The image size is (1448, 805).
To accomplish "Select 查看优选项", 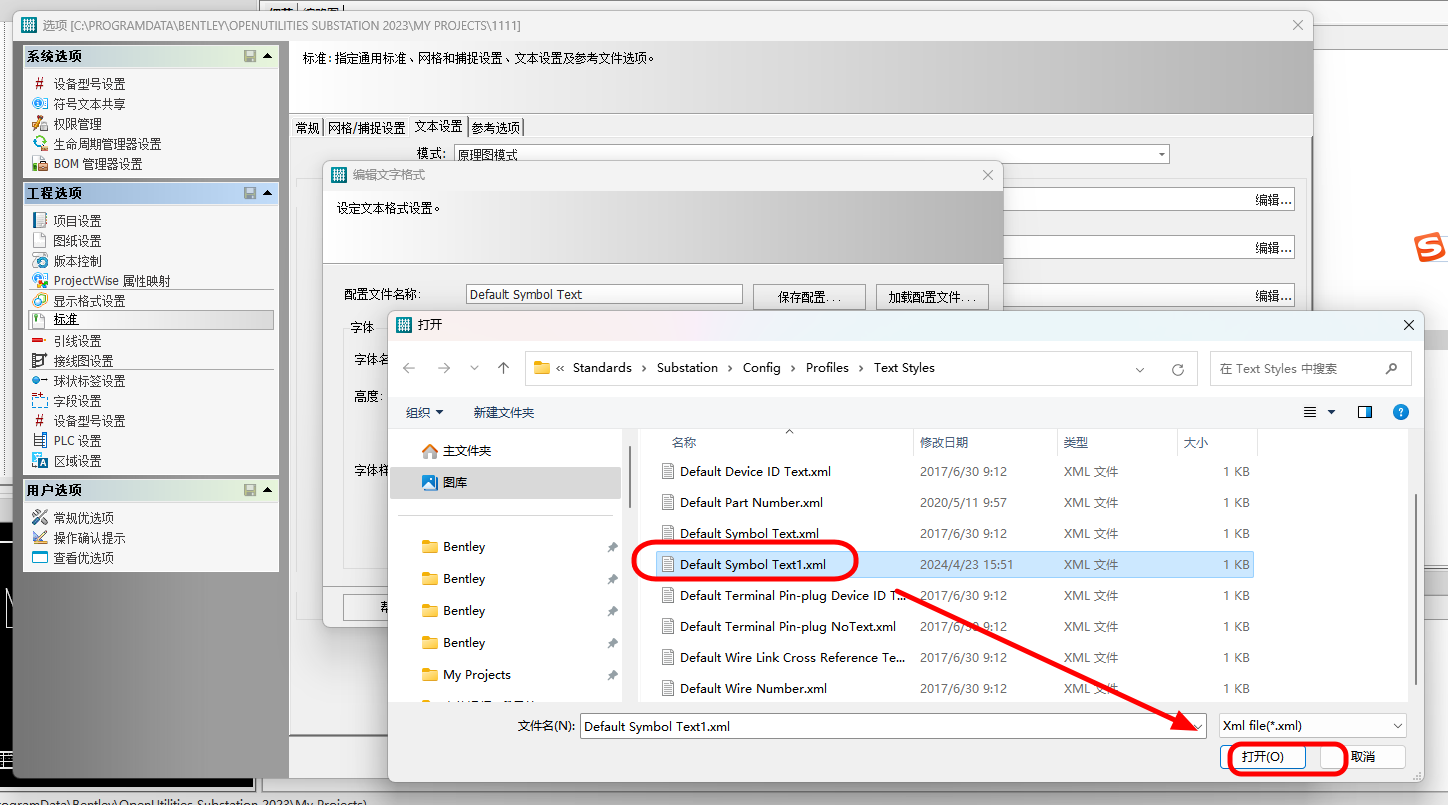I will (x=83, y=558).
